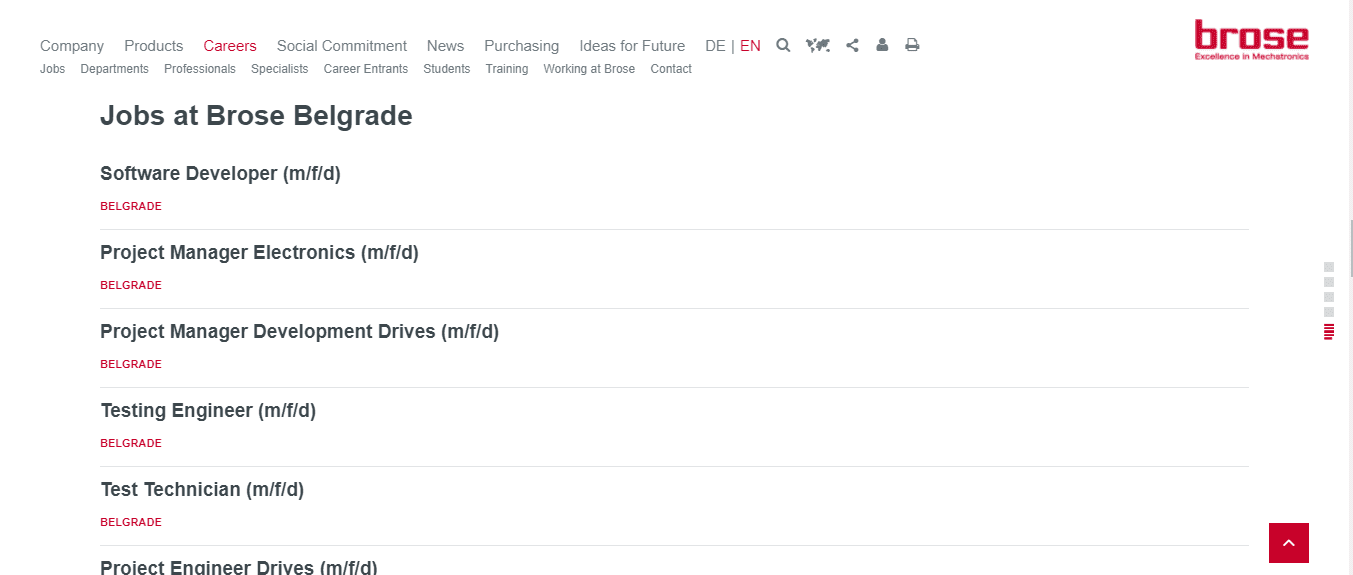The height and width of the screenshot is (575, 1353).
Task: Click the print page icon
Action: coord(912,45)
